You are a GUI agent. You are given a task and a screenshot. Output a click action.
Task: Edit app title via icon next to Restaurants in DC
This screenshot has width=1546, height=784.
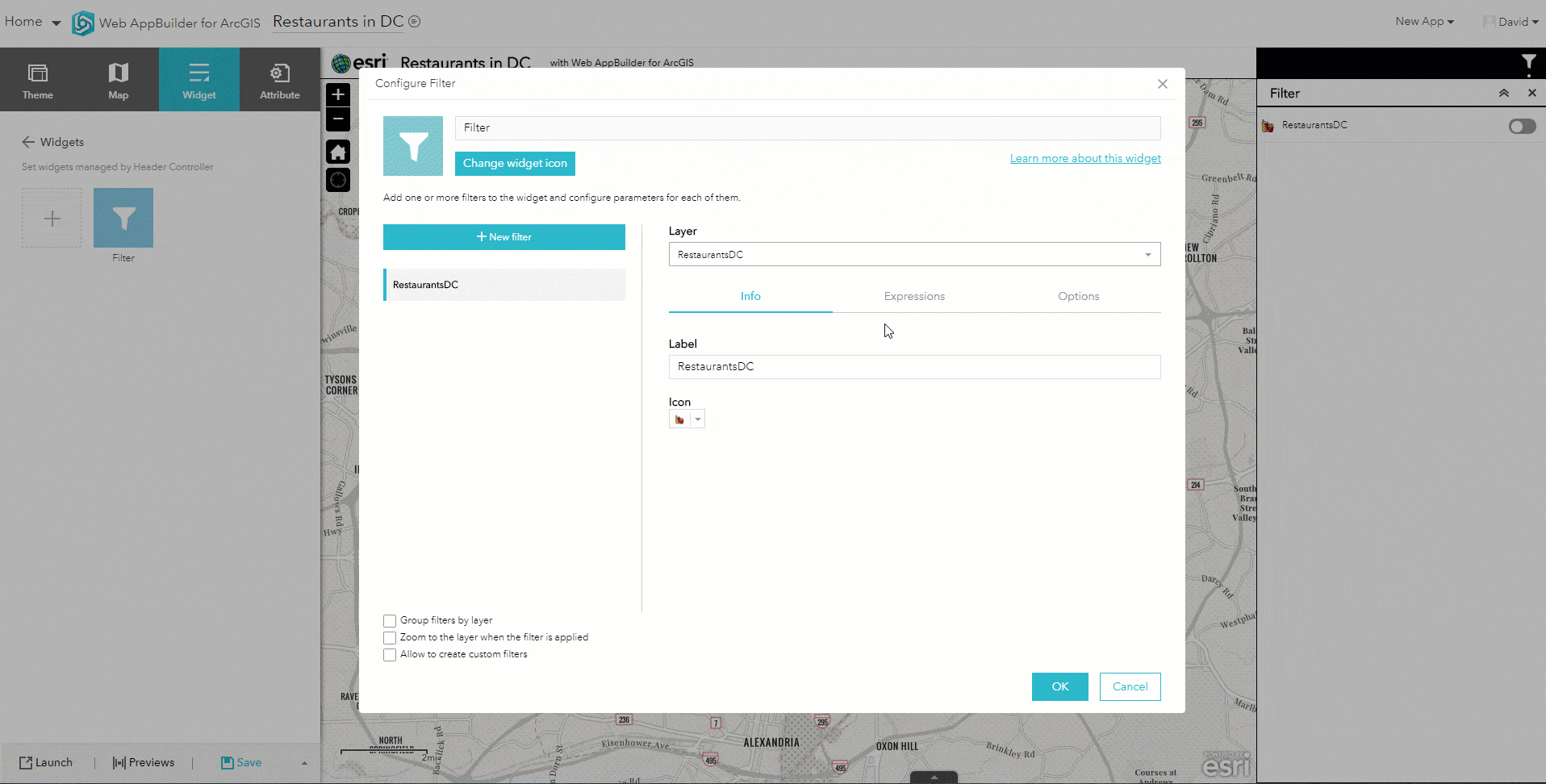click(415, 22)
